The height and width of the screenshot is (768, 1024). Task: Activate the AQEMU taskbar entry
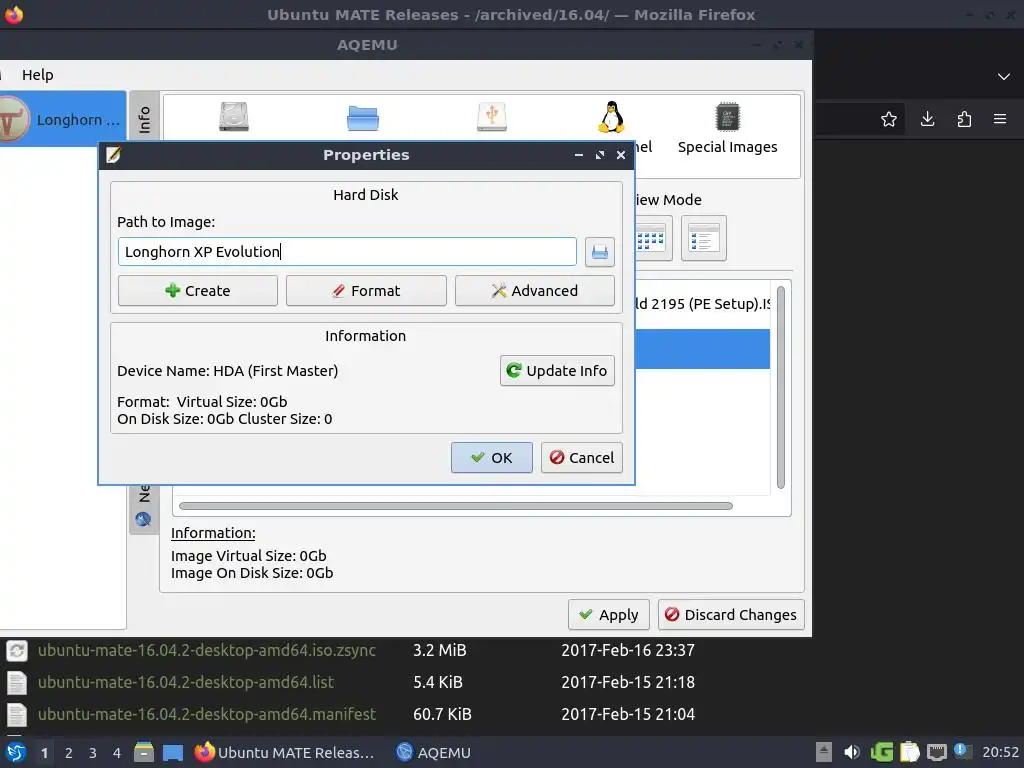click(434, 752)
